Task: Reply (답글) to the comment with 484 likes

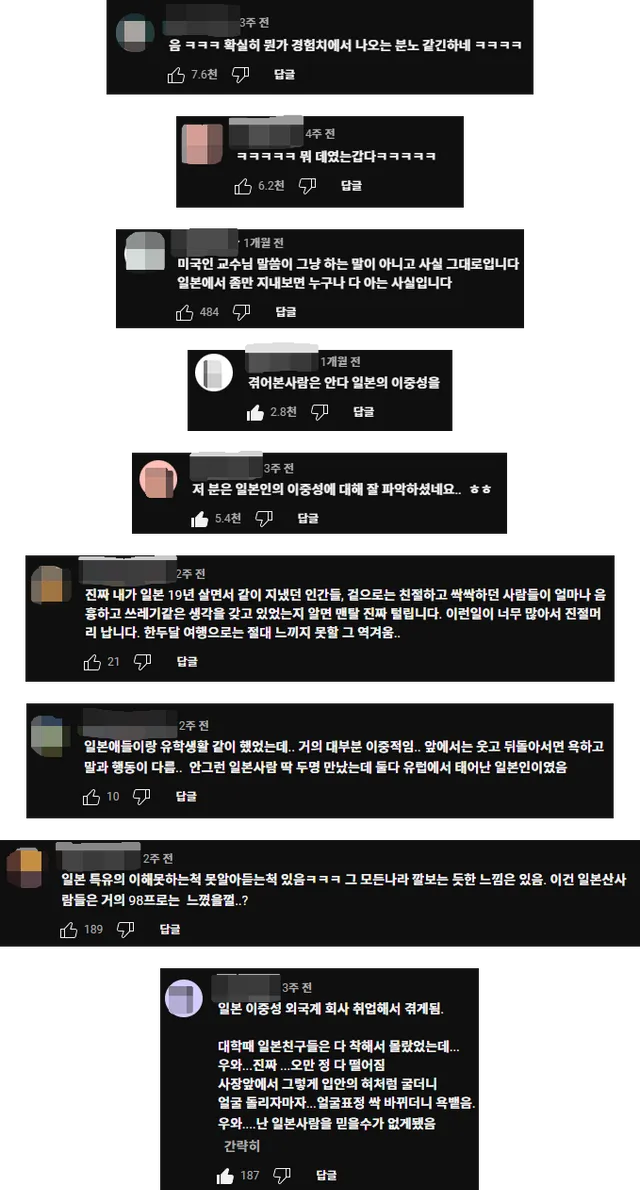Action: tap(286, 312)
